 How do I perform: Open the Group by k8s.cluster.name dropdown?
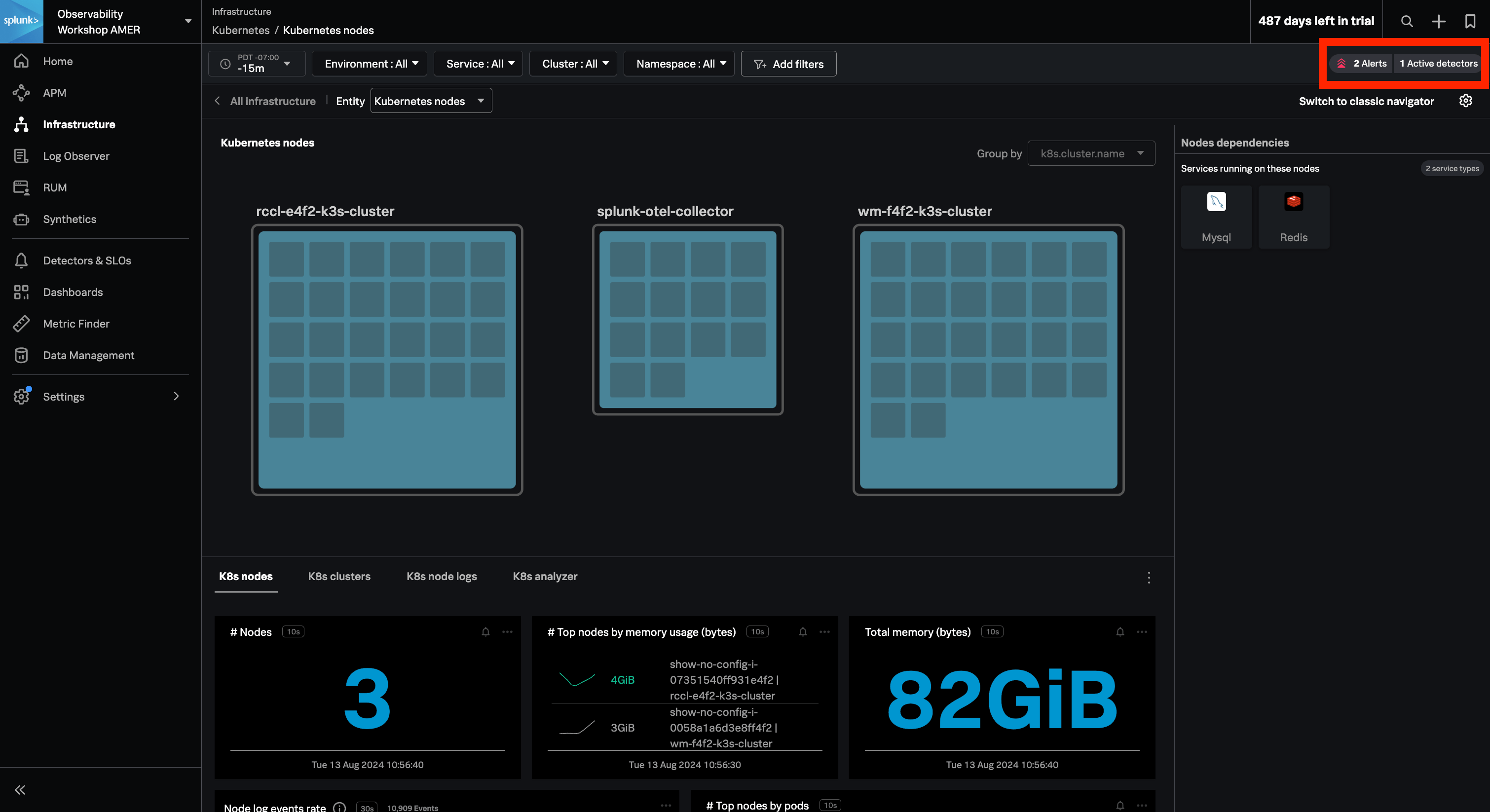1091,153
